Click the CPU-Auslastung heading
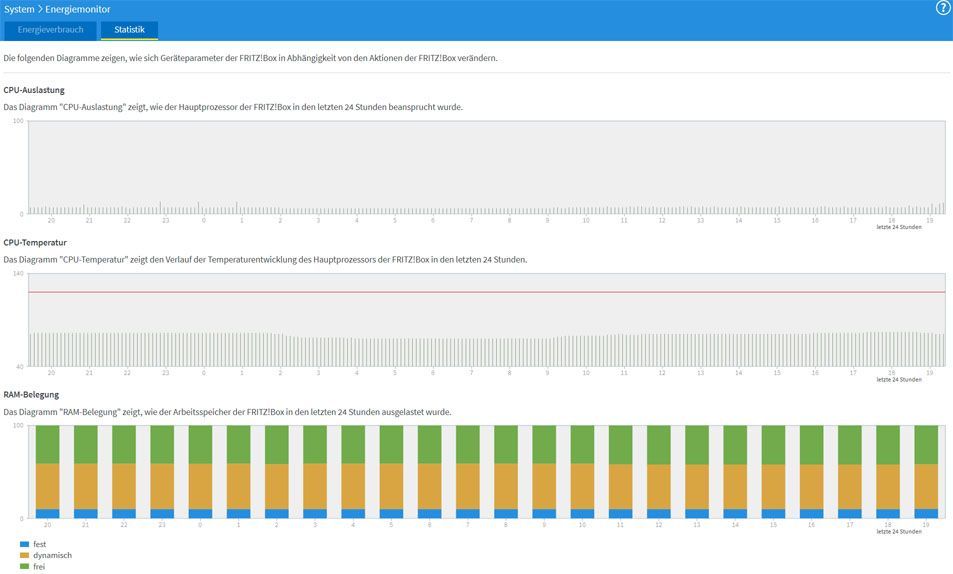The width and height of the screenshot is (953, 574). (34, 90)
